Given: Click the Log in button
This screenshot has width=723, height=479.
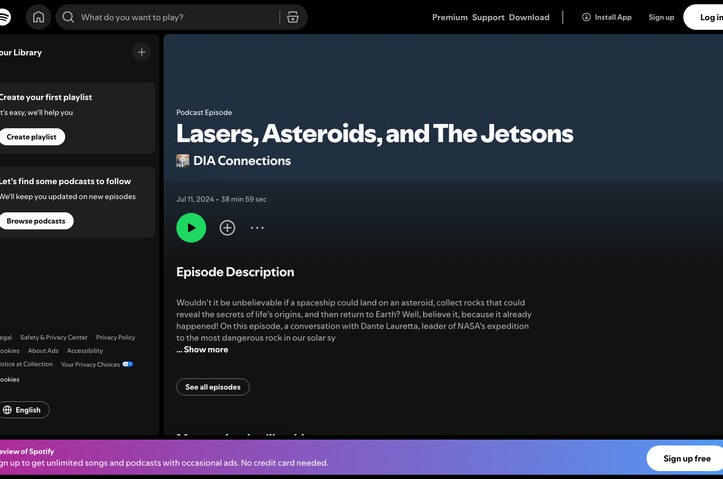Looking at the screenshot, I should click(x=703, y=17).
